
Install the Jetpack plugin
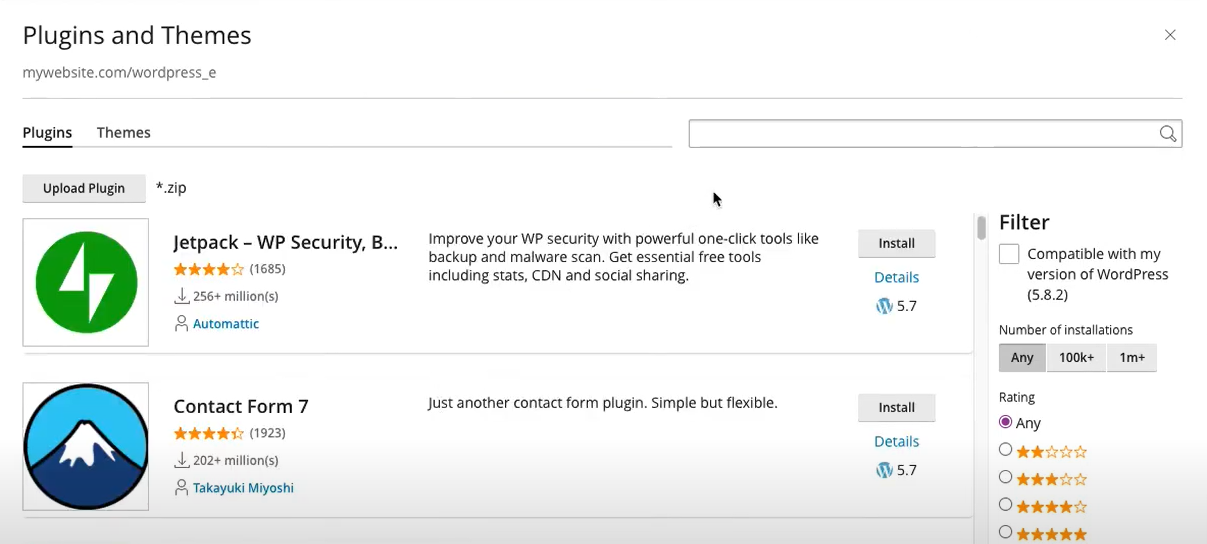pos(896,243)
